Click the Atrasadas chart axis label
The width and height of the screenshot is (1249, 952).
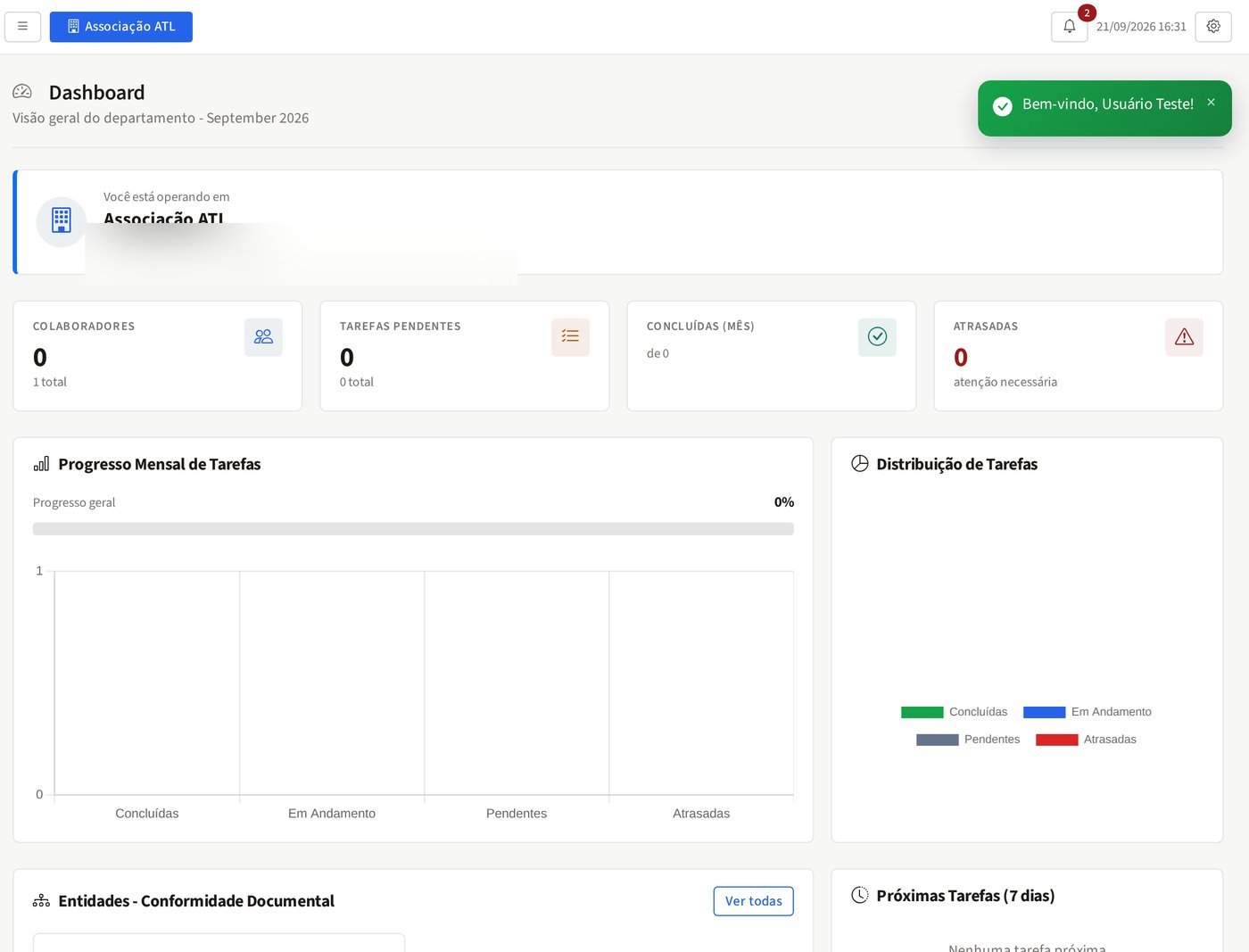tap(701, 814)
